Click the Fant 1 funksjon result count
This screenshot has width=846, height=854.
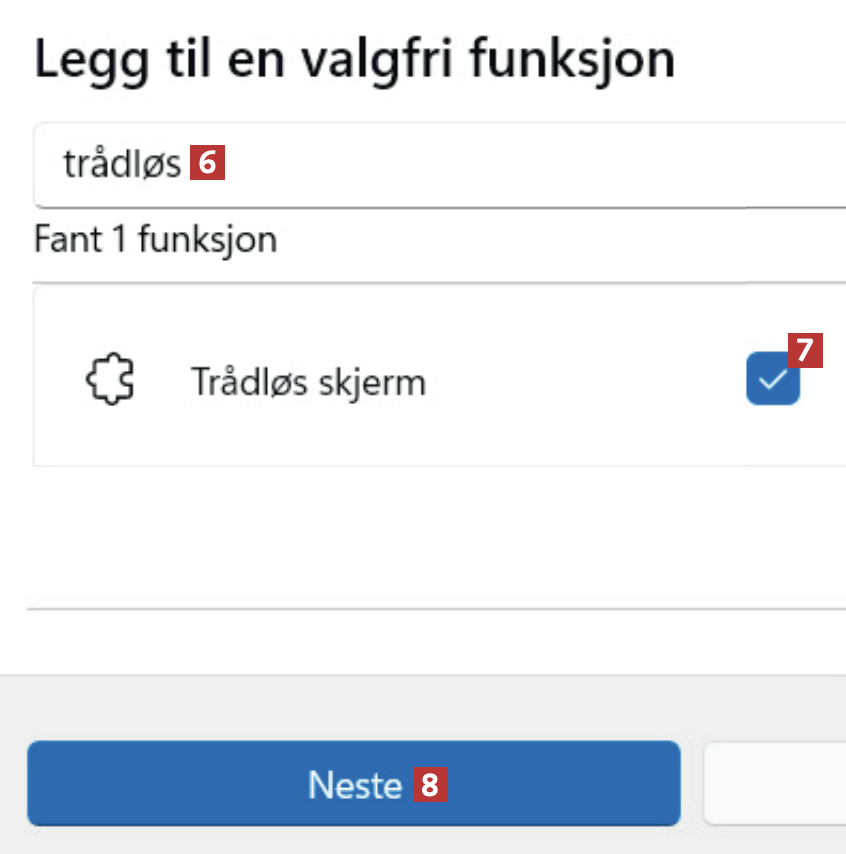pyautogui.click(x=155, y=239)
